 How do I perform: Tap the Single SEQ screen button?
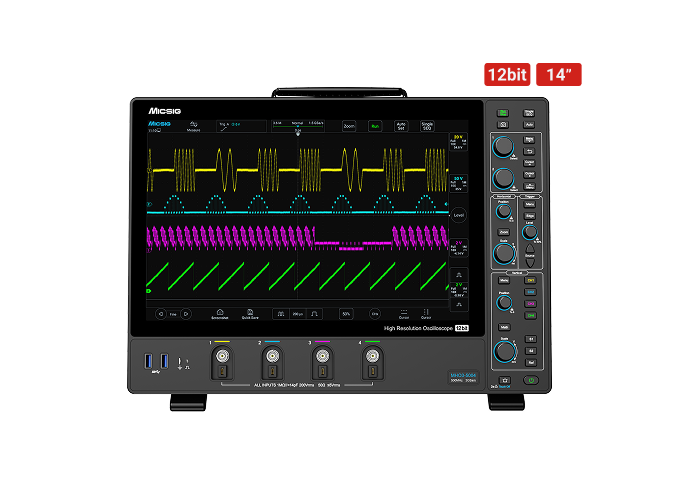(x=427, y=126)
